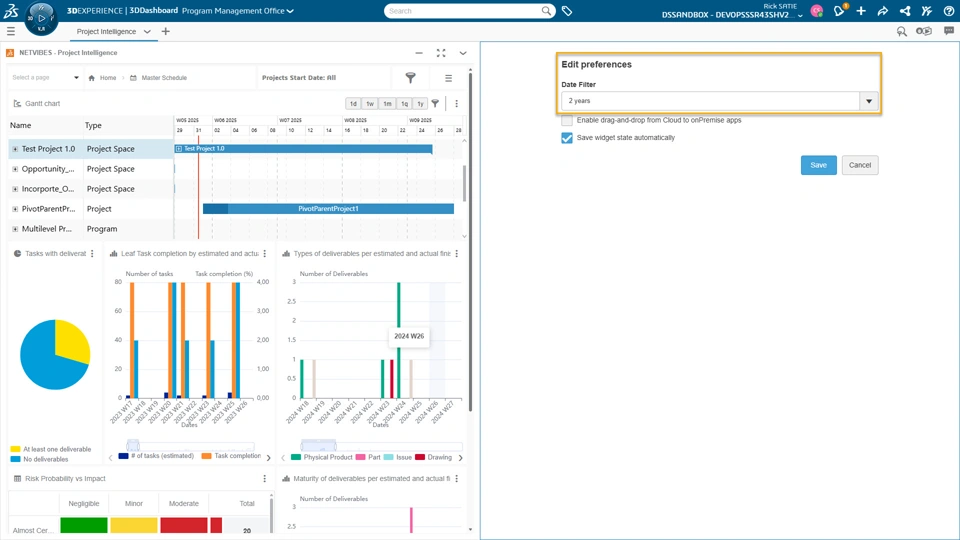Screen dimensions: 960x540
Task: Click the Projects Start Date filter funnel
Action: click(411, 77)
